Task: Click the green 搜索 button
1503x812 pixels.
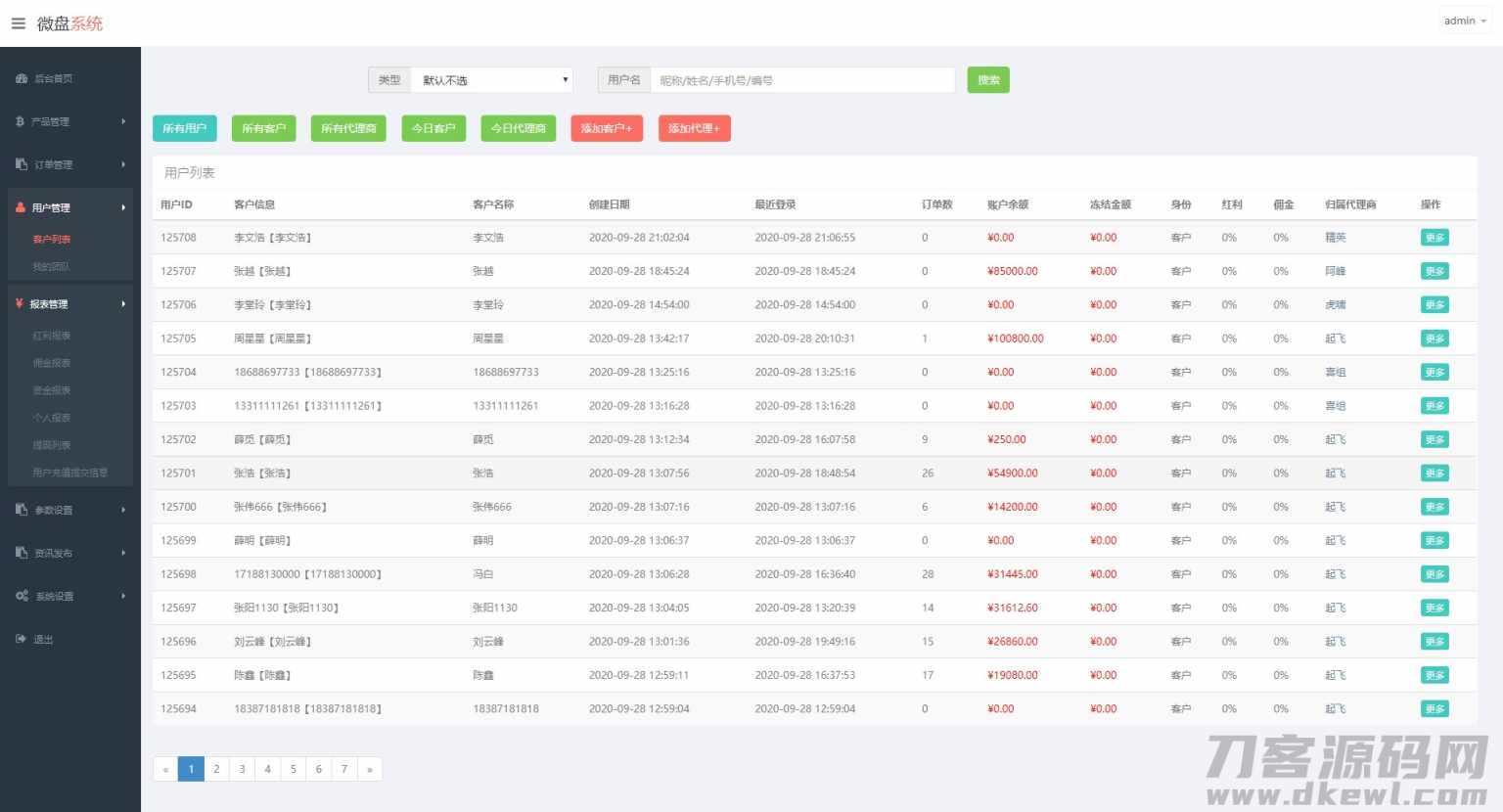Action: pos(988,80)
